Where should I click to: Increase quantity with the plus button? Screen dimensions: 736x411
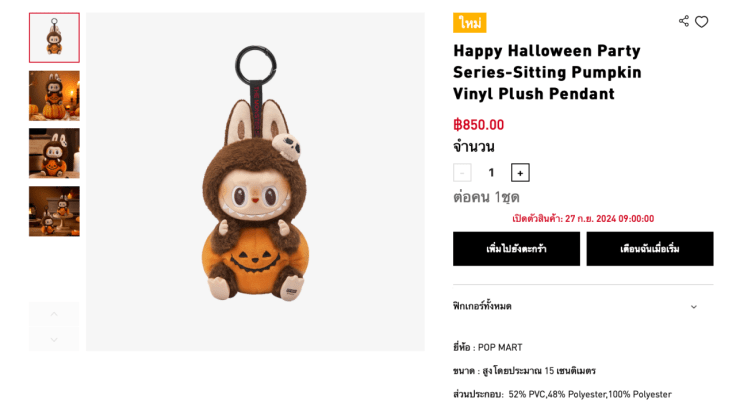coord(520,173)
